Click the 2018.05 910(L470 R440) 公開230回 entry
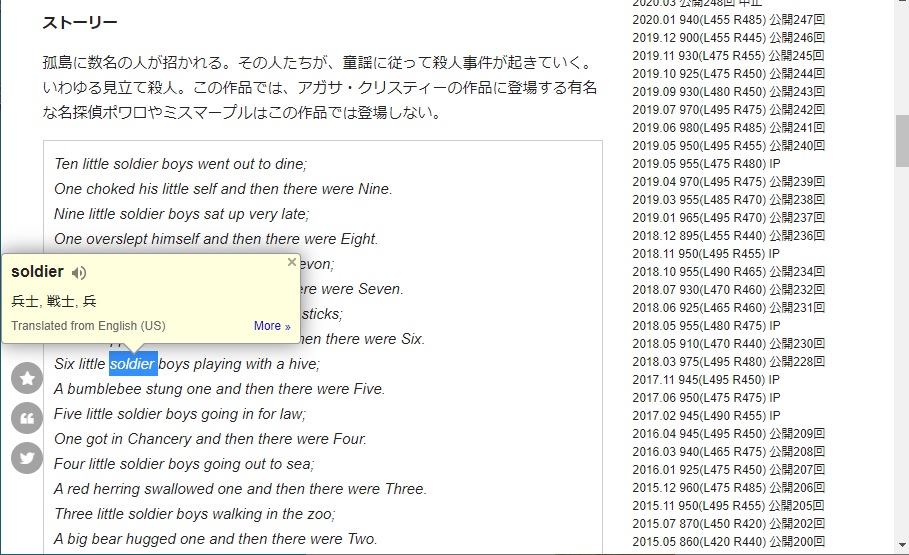Image resolution: width=909 pixels, height=555 pixels. (x=728, y=343)
